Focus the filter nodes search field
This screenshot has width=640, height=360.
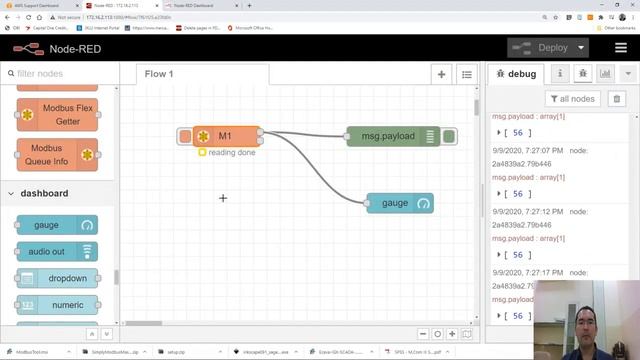coord(60,74)
